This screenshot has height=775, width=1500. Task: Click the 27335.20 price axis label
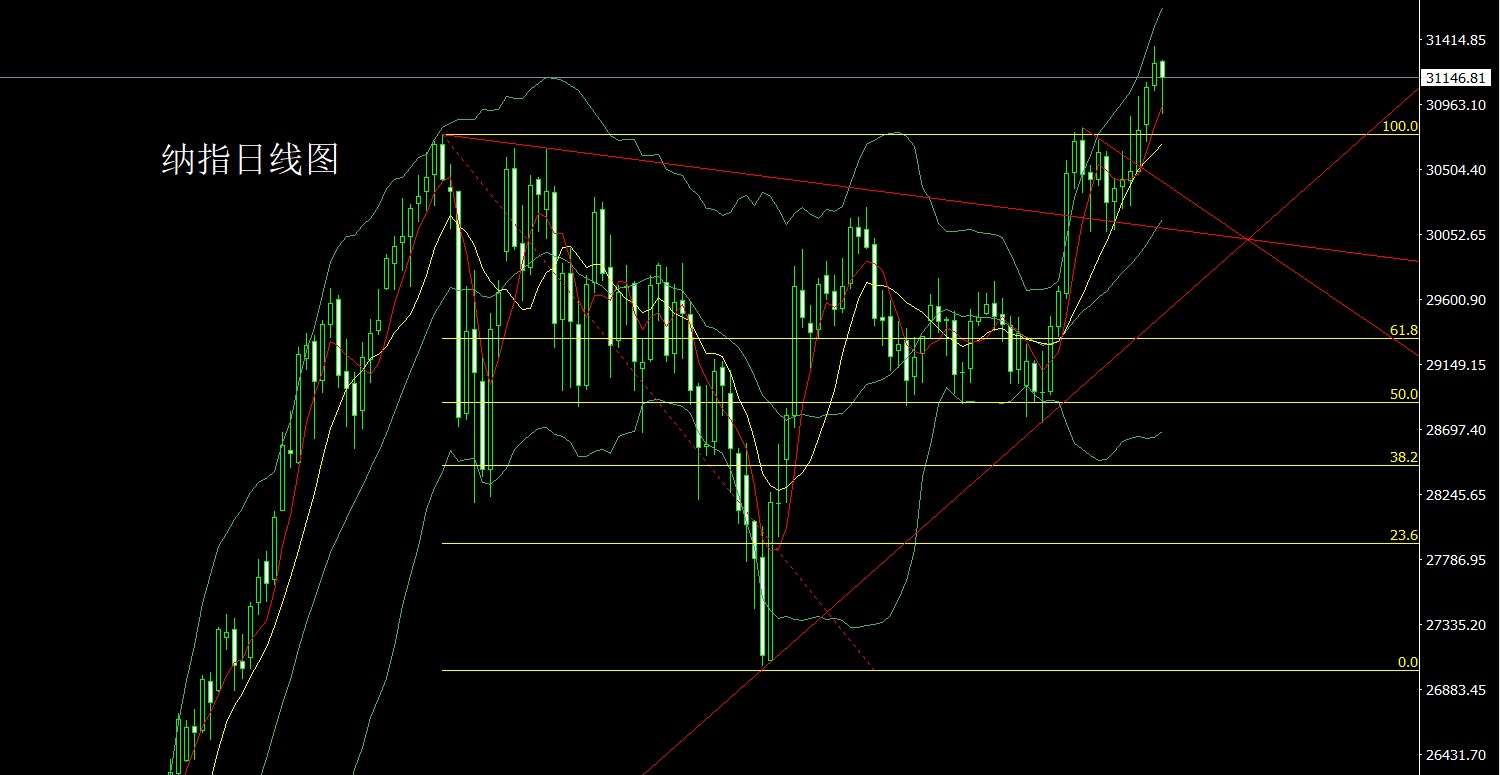[1456, 625]
